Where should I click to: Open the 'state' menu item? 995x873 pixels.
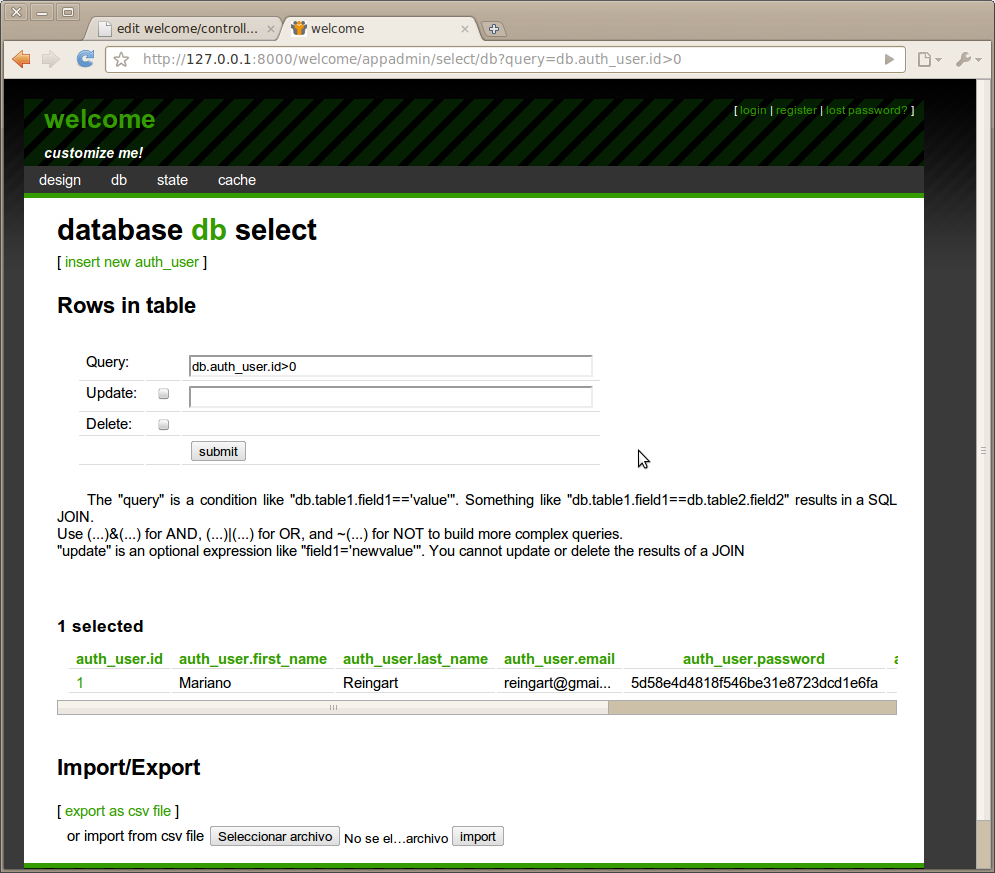[x=172, y=180]
